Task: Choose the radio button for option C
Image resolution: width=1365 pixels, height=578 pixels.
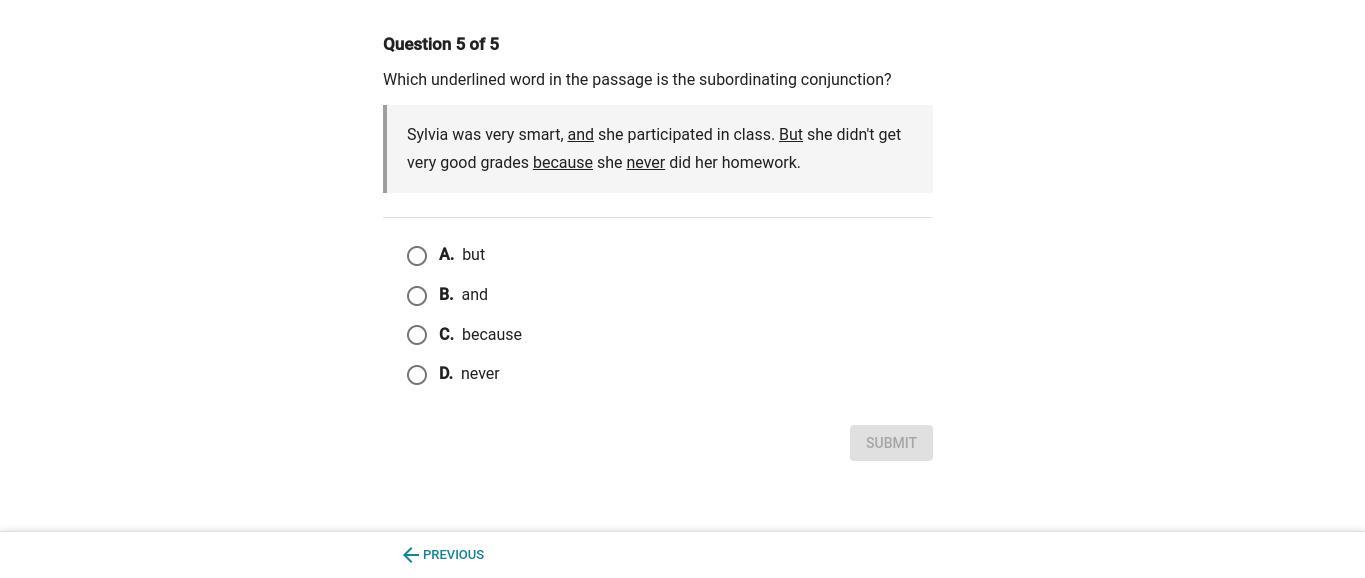Action: click(417, 335)
